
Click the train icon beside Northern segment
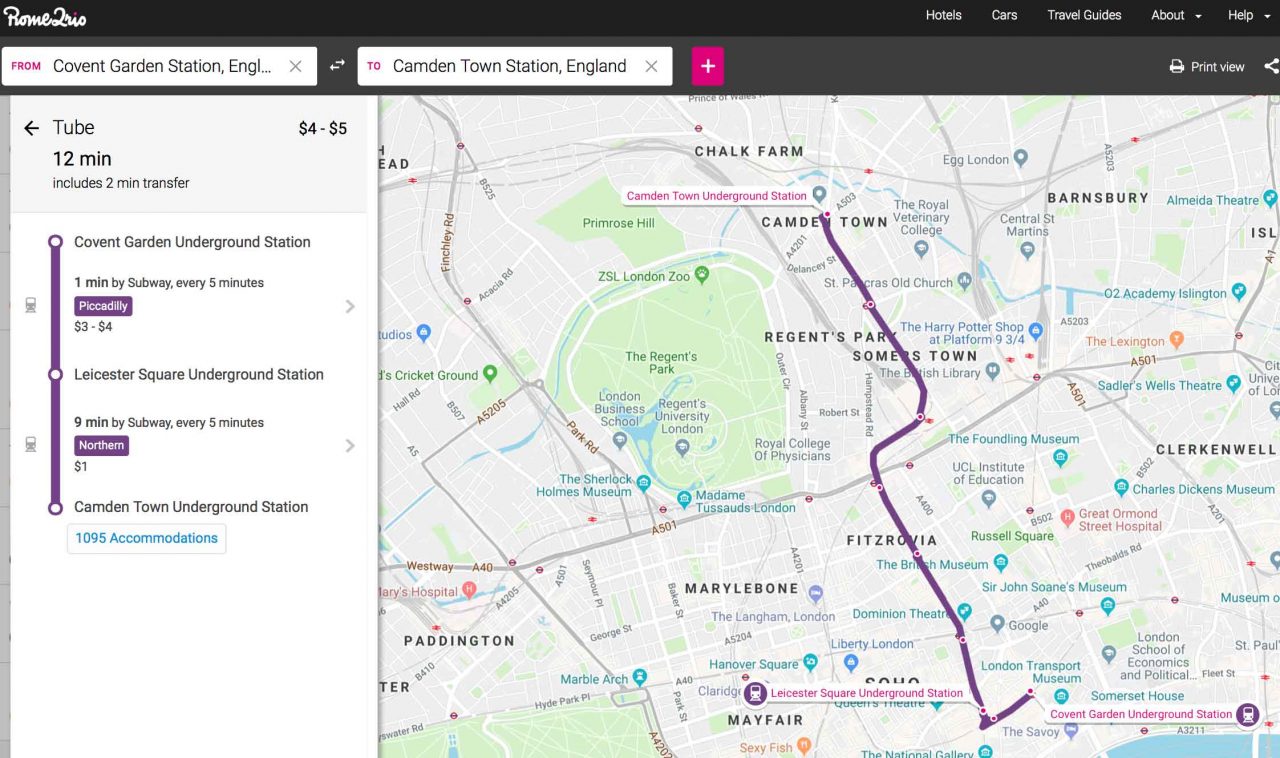click(31, 444)
